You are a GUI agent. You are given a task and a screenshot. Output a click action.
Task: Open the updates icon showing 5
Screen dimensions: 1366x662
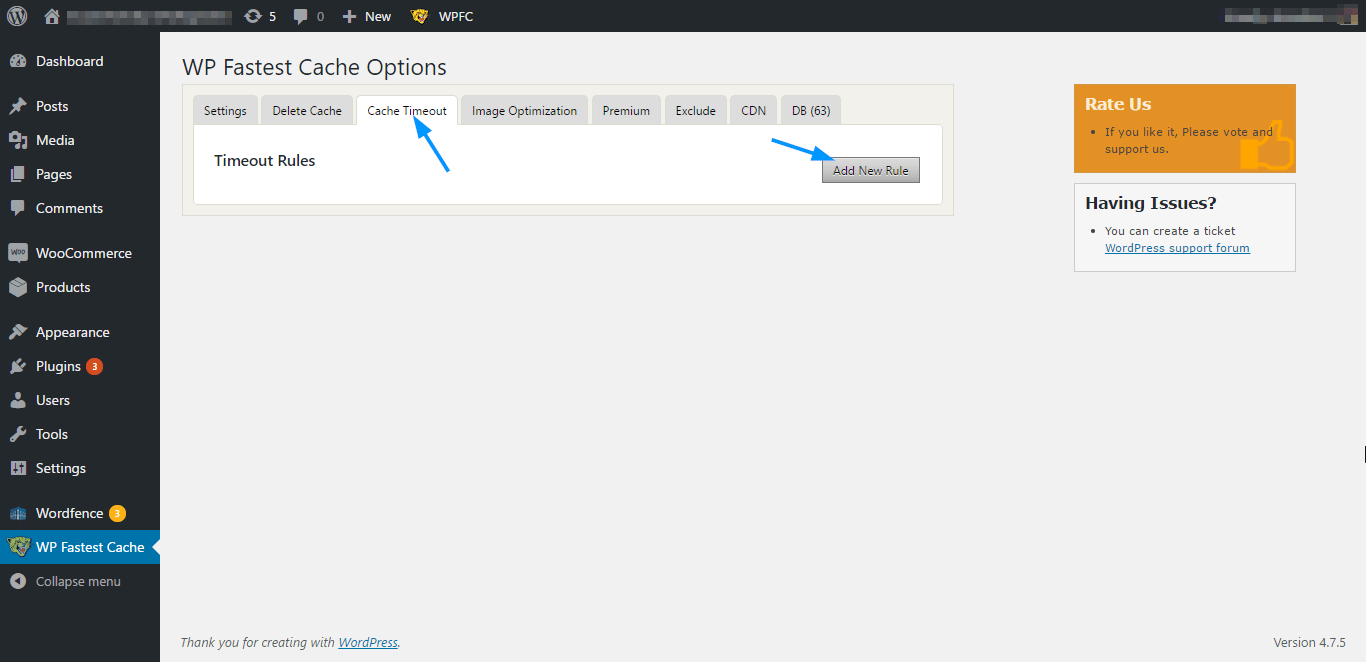pos(253,16)
